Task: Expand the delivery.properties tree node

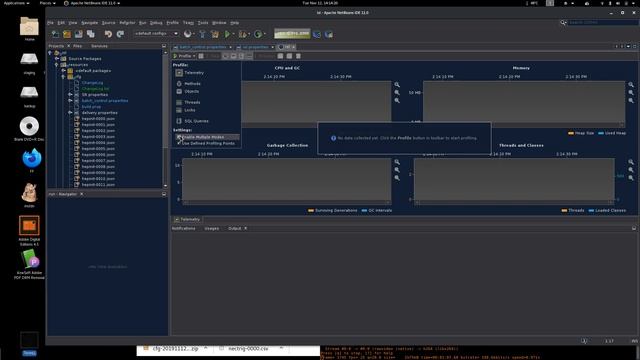Action: [70, 113]
